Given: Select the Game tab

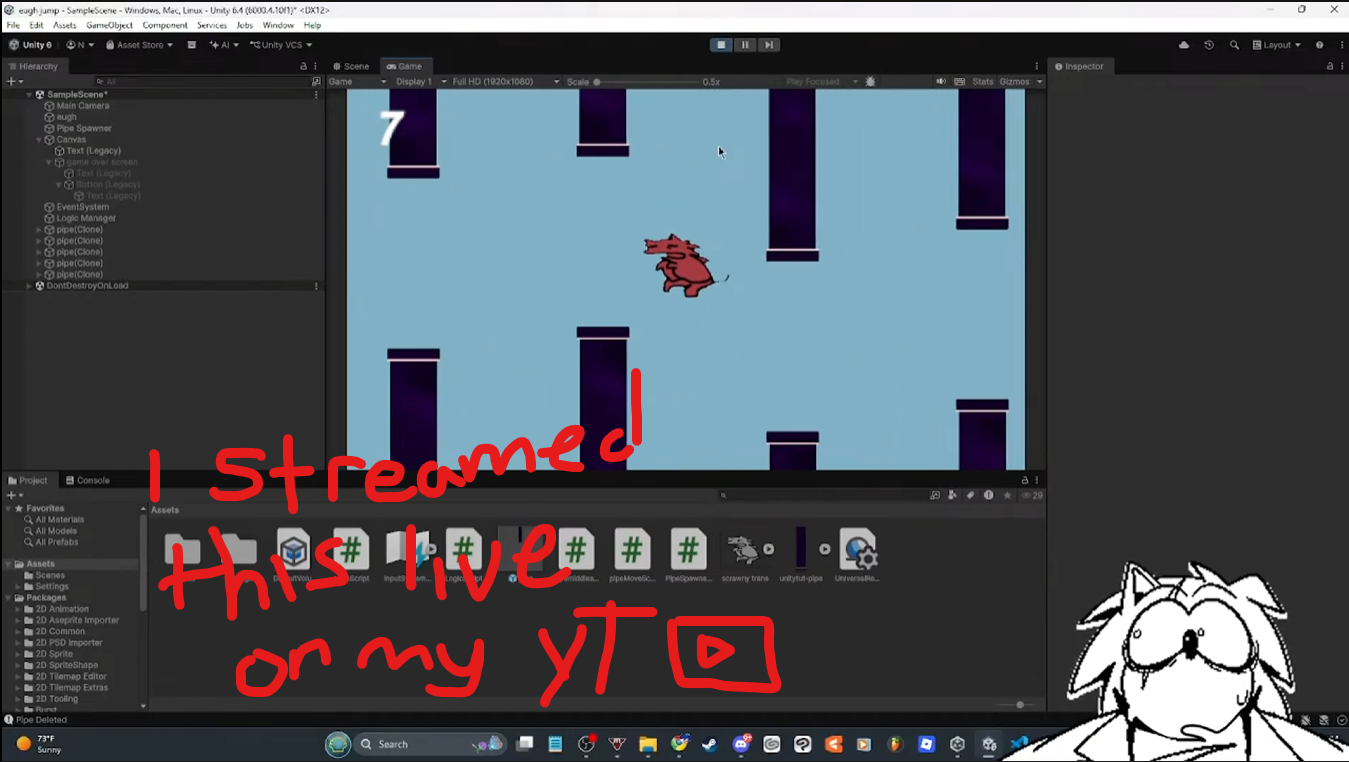Looking at the screenshot, I should [405, 66].
